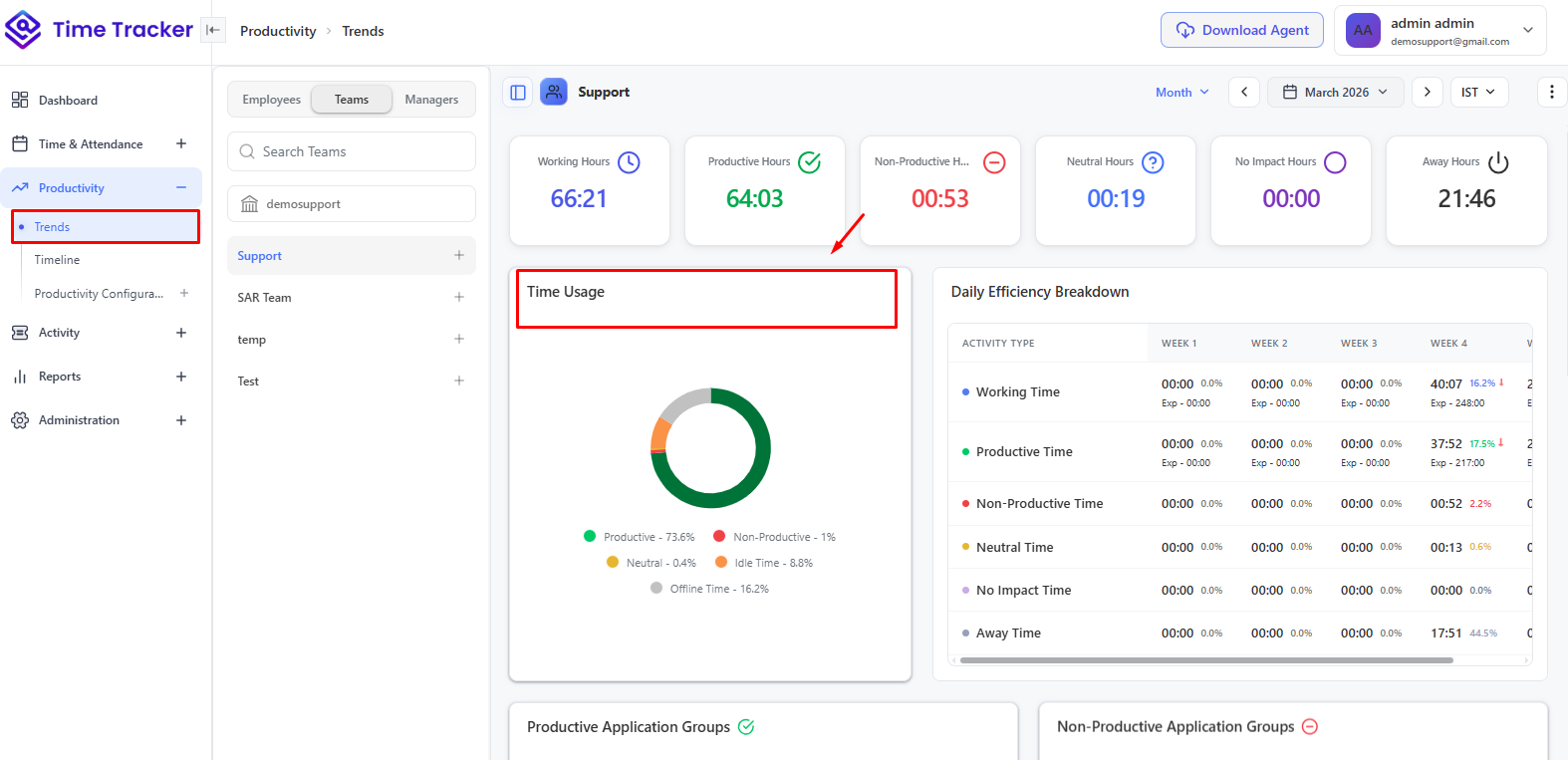
Task: Click the Idle Time orange legend swatch
Action: pos(721,562)
